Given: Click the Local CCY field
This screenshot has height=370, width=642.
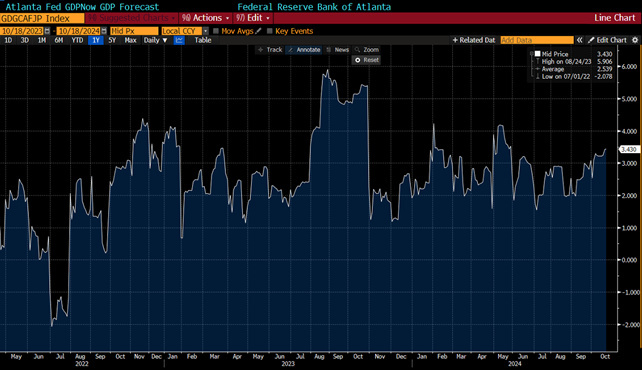Looking at the screenshot, I should coord(181,31).
